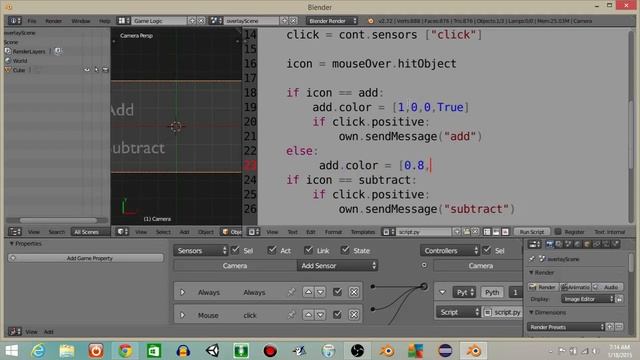Delete the Game Logic screen layout
This screenshot has width=640, height=360.
pyautogui.click(x=201, y=20)
